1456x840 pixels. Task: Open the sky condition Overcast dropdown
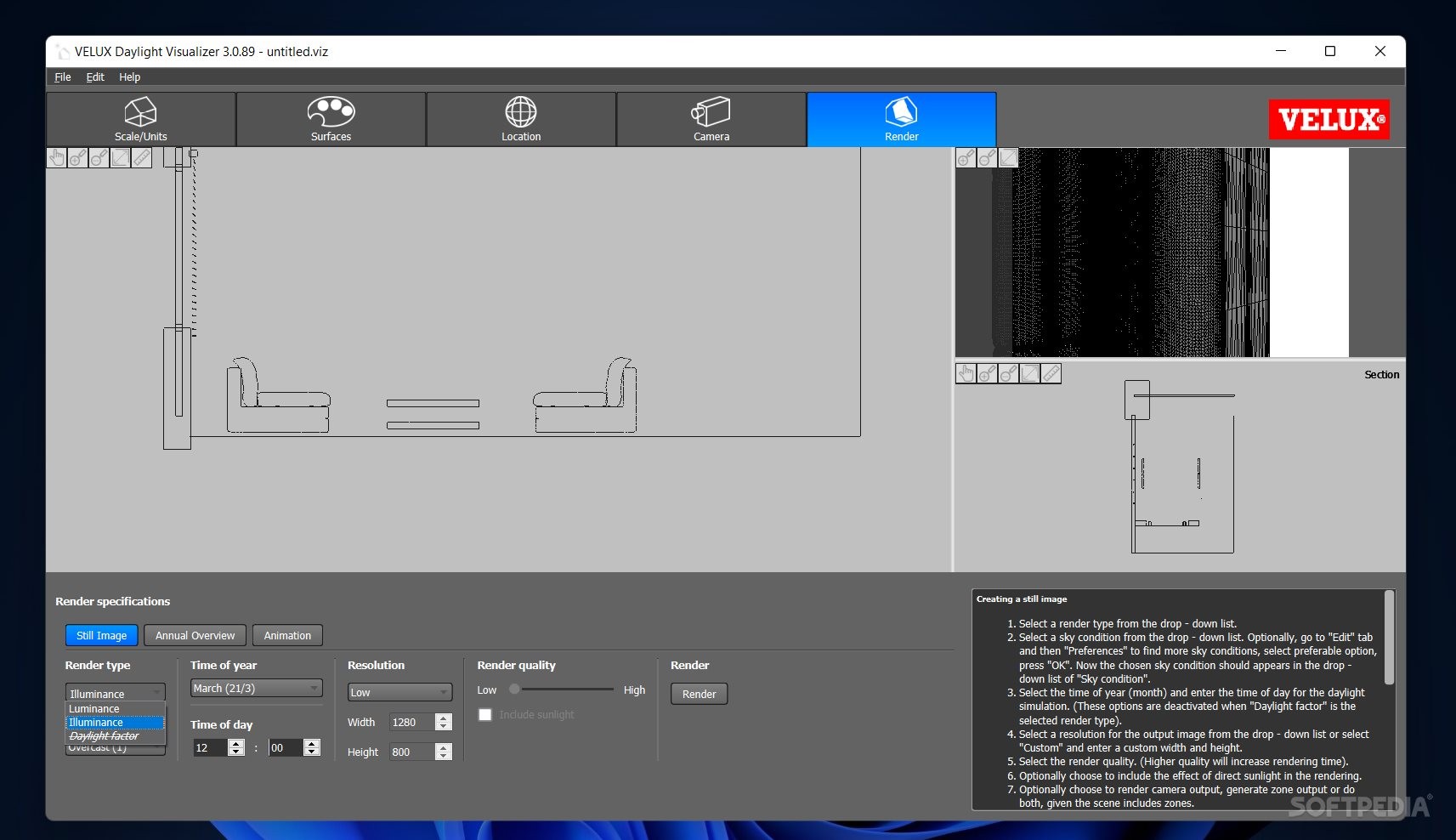[116, 749]
